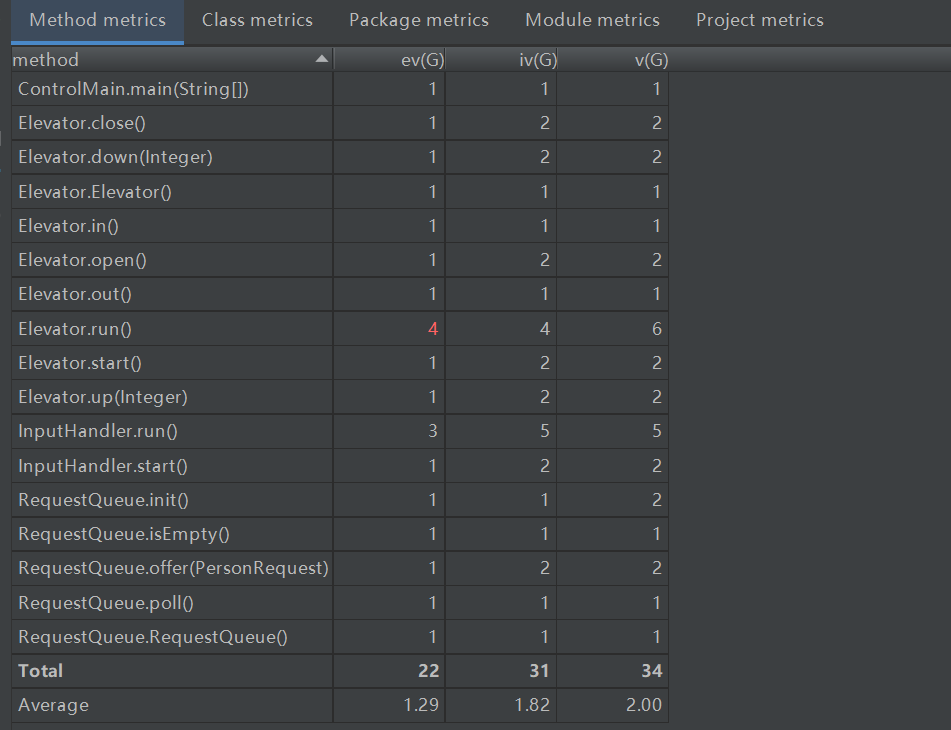Select the RequestQueue.offer(PersonRequest) row

pyautogui.click(x=173, y=568)
